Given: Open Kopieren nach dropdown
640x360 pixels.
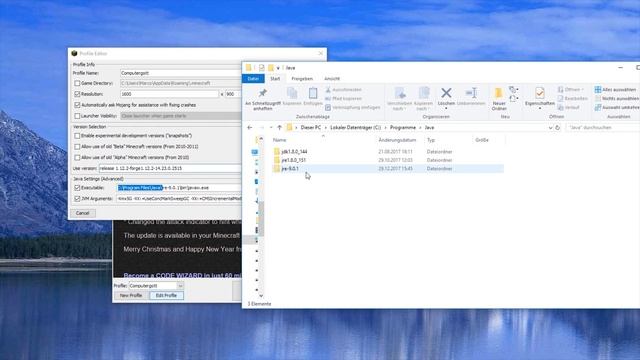Looking at the screenshot, I should (x=423, y=99).
